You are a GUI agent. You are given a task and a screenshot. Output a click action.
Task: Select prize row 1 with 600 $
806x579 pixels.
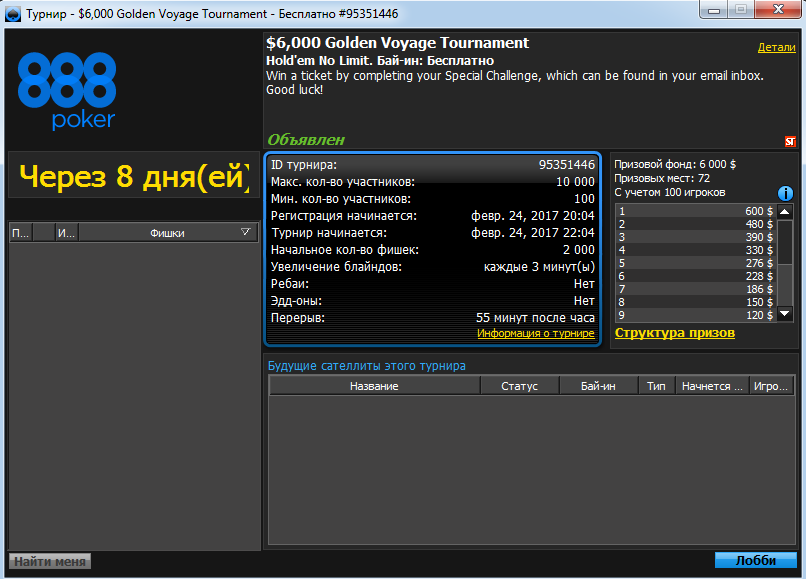(x=696, y=211)
